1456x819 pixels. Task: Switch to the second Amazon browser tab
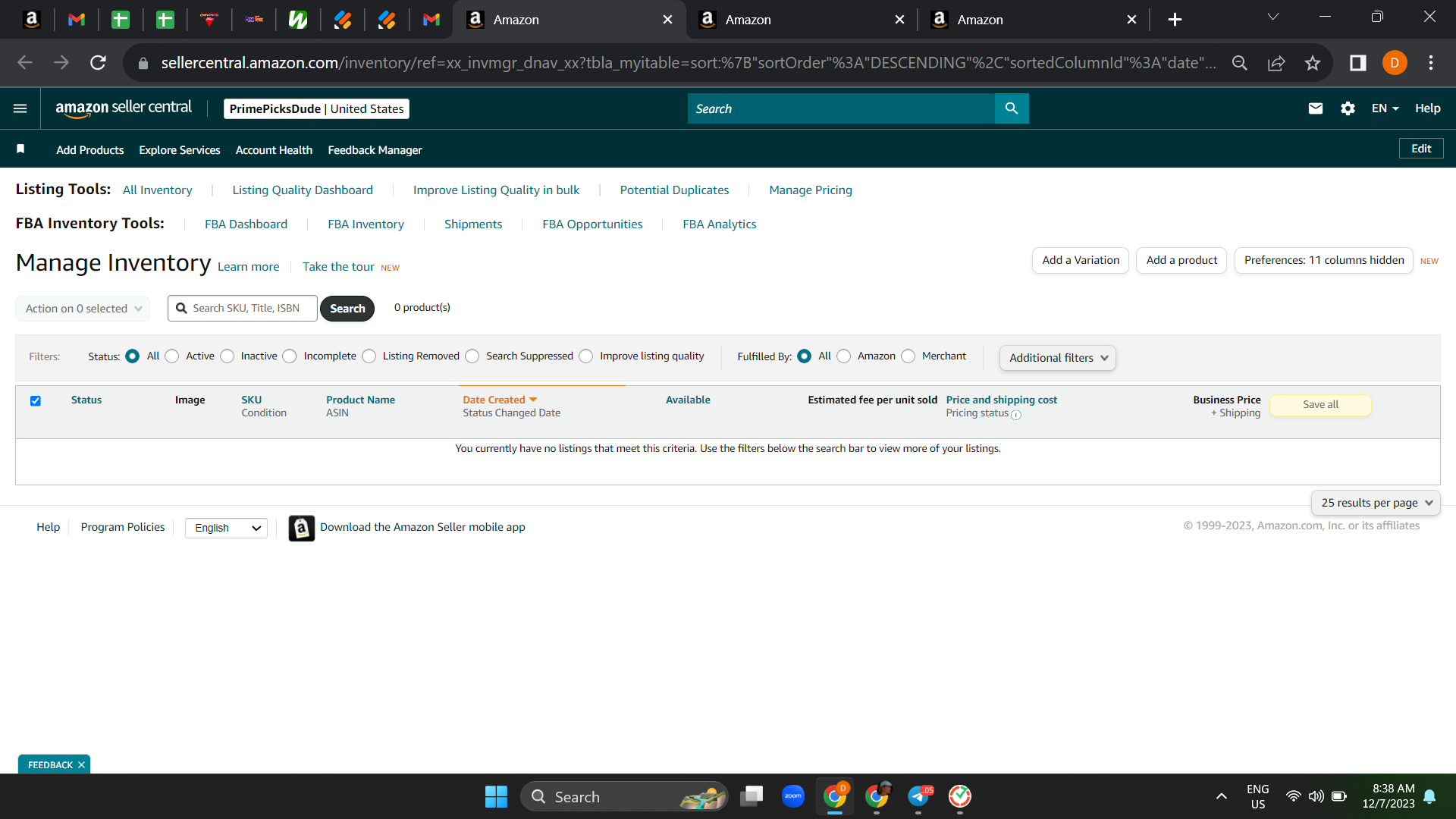click(801, 20)
